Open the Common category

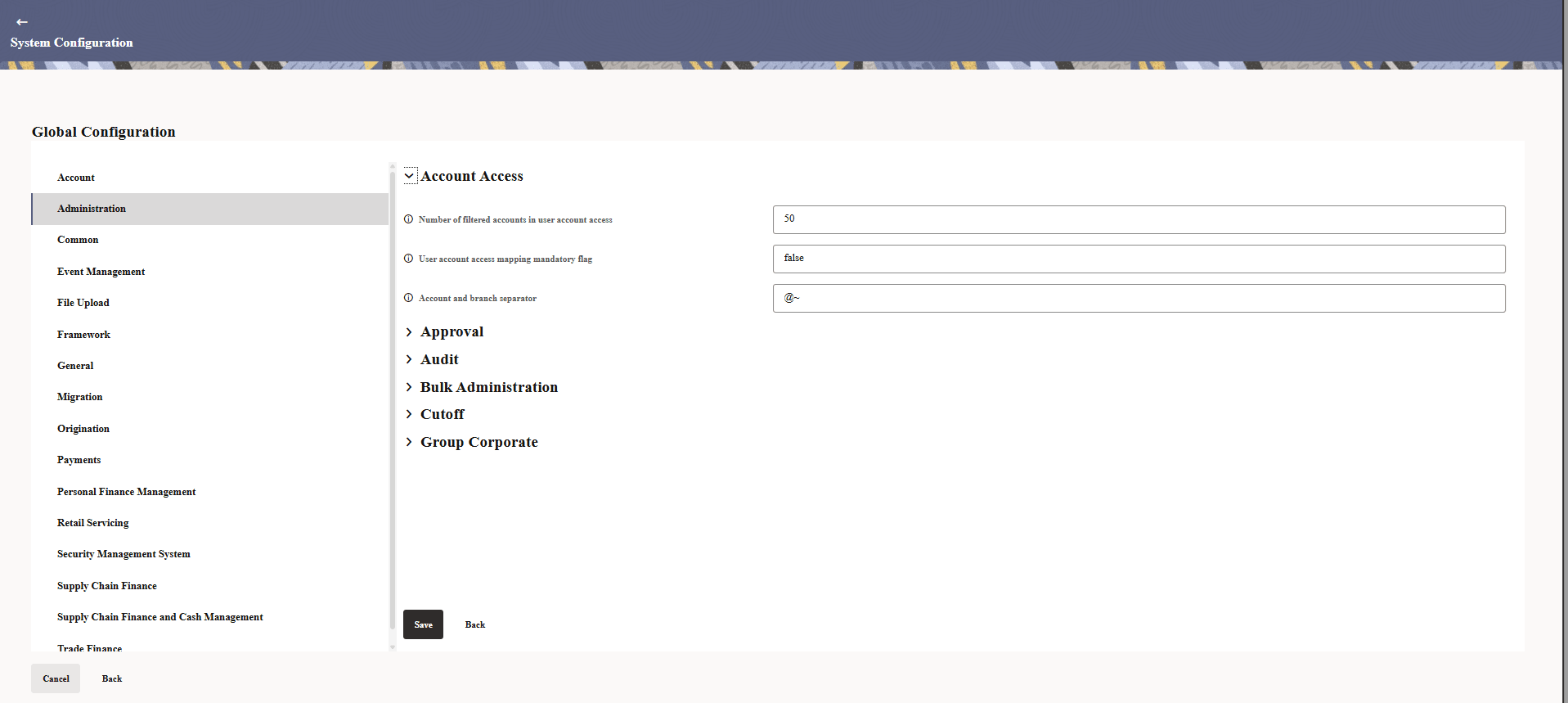[x=209, y=240]
